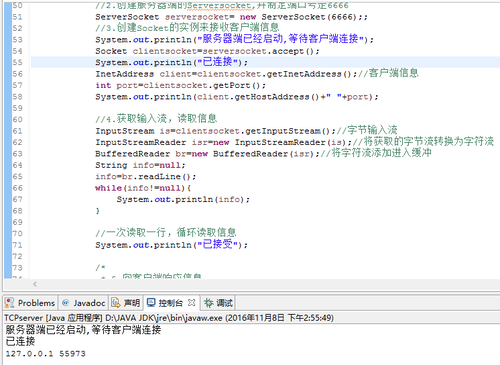Click the closing brace on line 68
The height and width of the screenshot is (365, 500).
pos(97,211)
